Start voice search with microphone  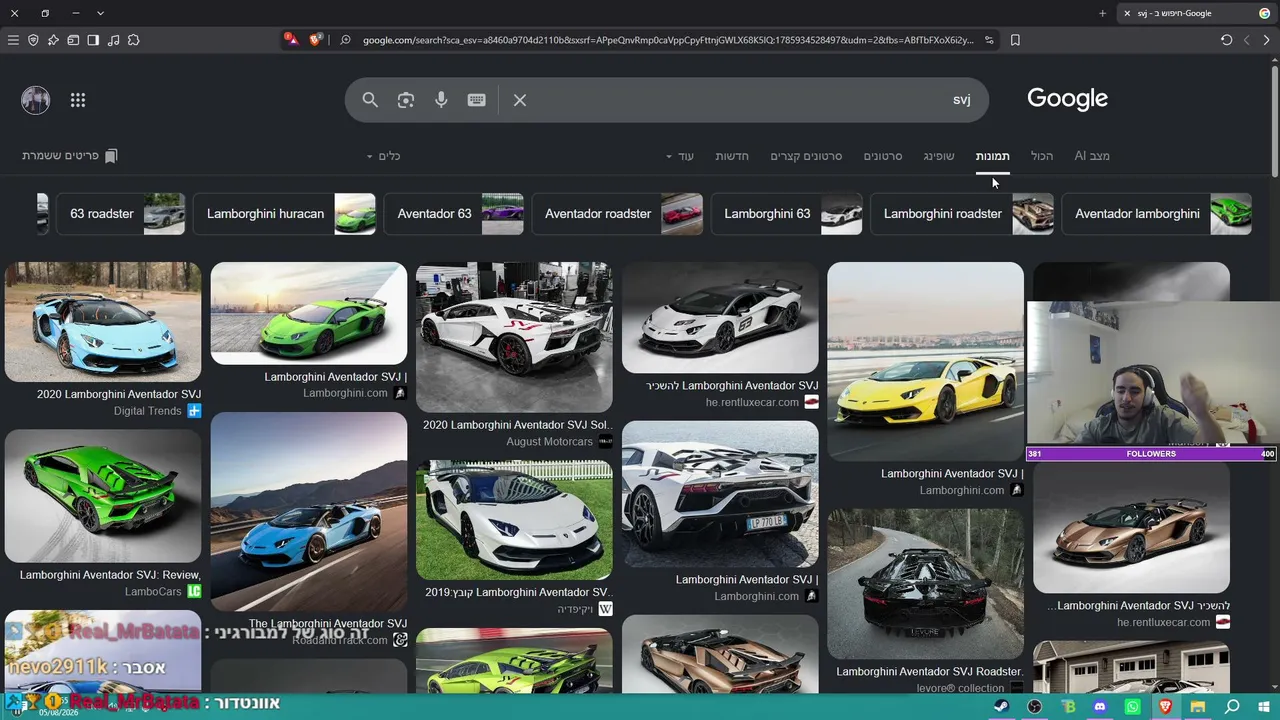441,100
